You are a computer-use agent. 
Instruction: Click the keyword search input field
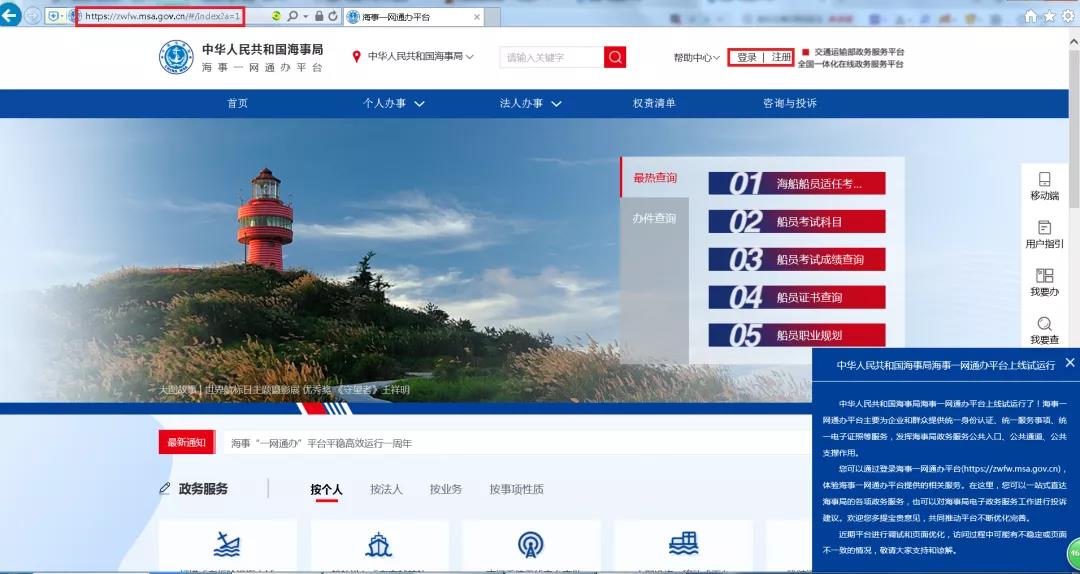pos(551,57)
